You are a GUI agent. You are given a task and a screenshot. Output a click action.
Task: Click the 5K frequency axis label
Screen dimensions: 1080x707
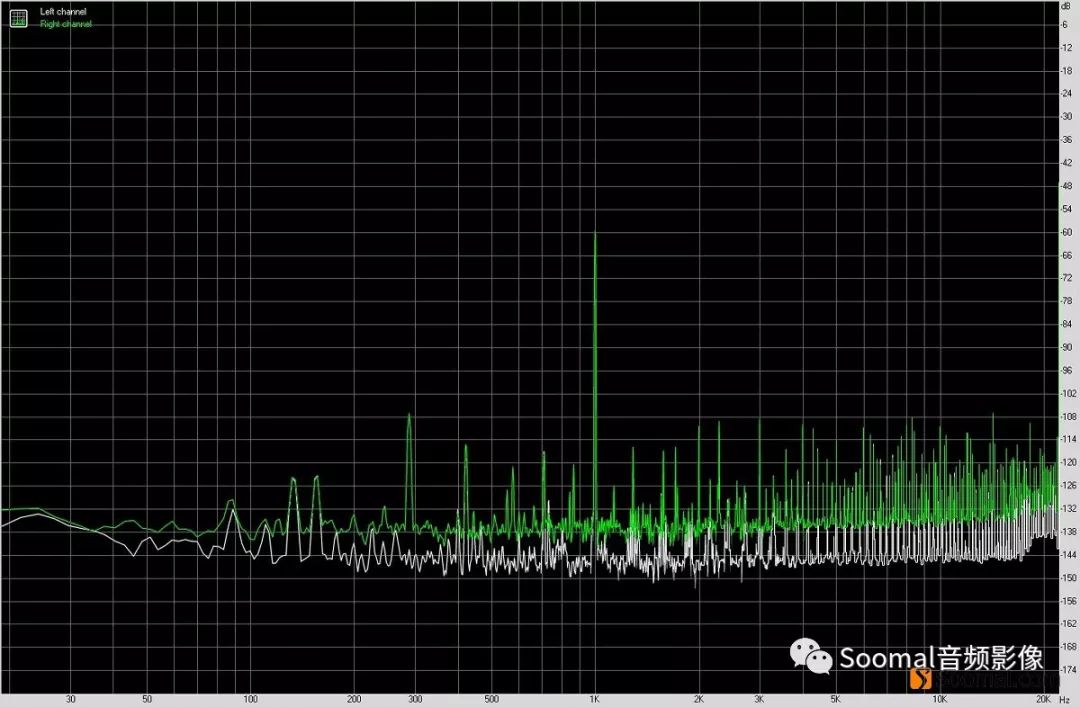tap(835, 699)
